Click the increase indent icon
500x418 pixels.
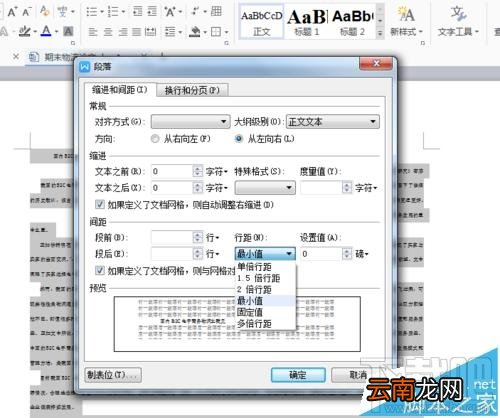point(152,12)
